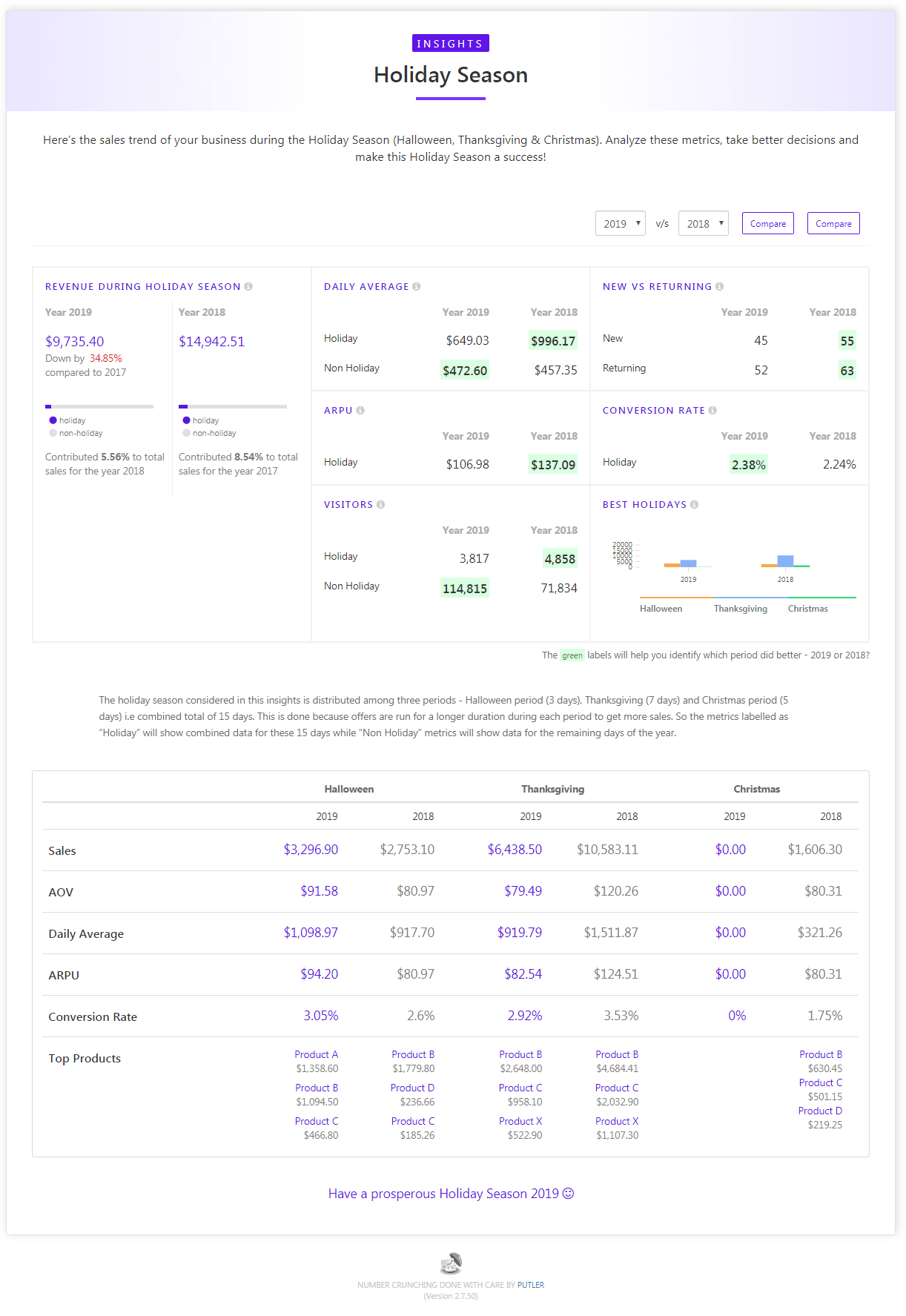The width and height of the screenshot is (906, 1316).
Task: Click the 2018 bar group in Best Holidays chart
Action: pyautogui.click(x=785, y=561)
